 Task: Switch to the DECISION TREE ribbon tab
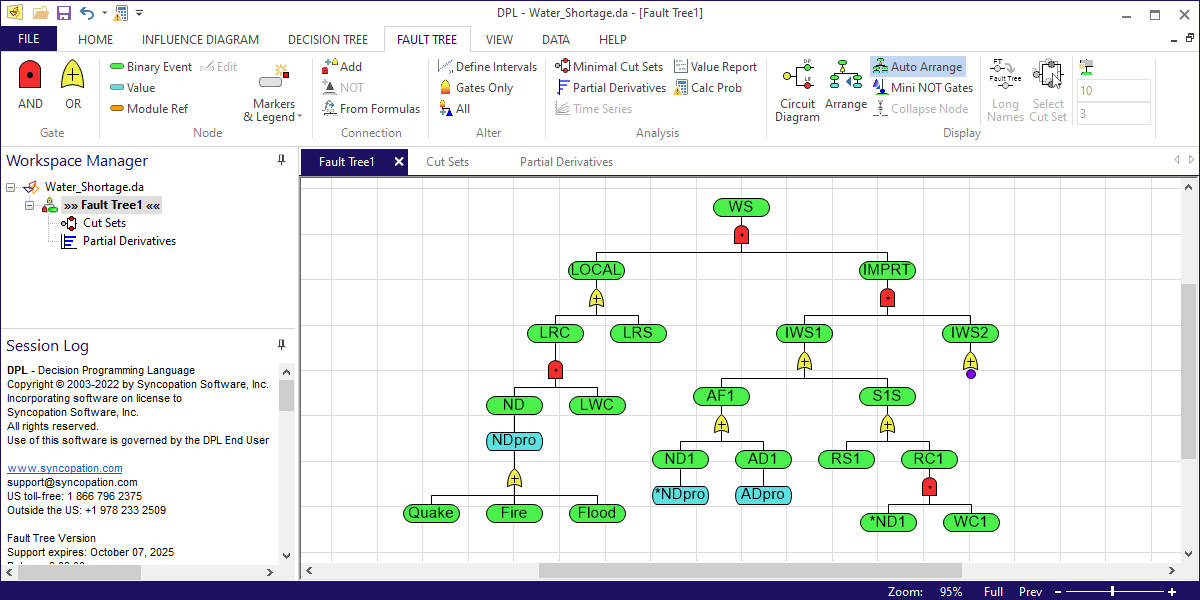(x=327, y=39)
